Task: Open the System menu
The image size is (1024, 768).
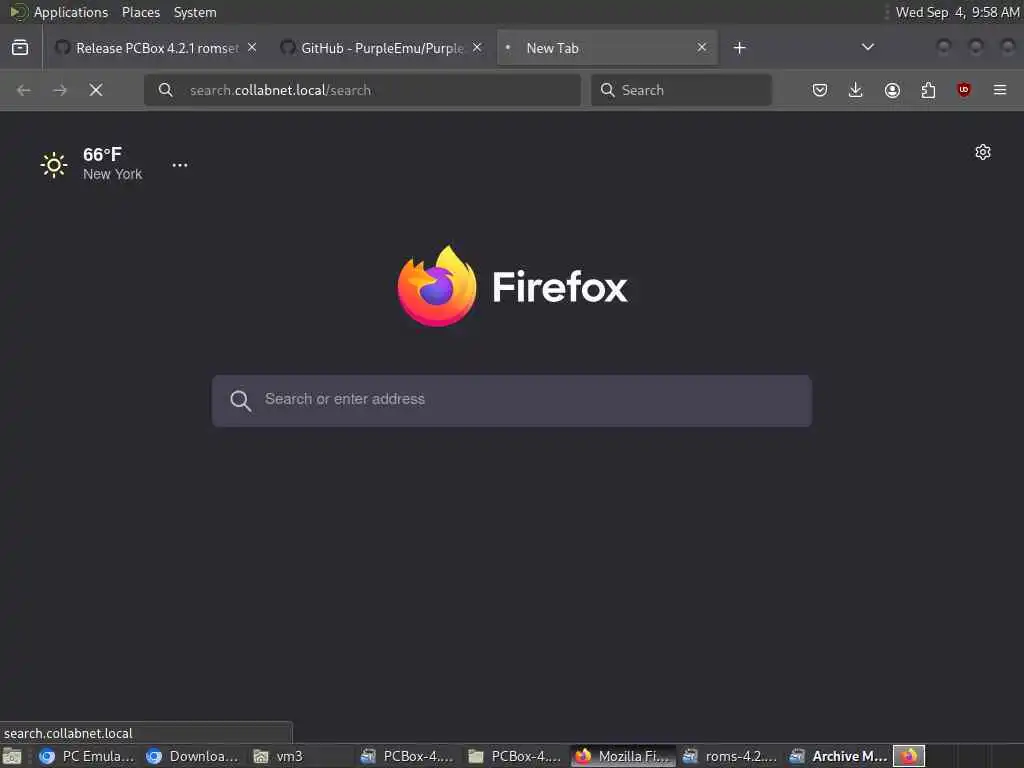Action: pyautogui.click(x=195, y=12)
